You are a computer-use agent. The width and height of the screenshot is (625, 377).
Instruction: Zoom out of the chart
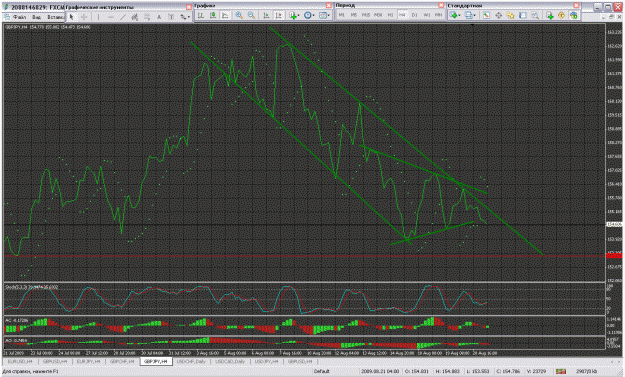coord(251,15)
